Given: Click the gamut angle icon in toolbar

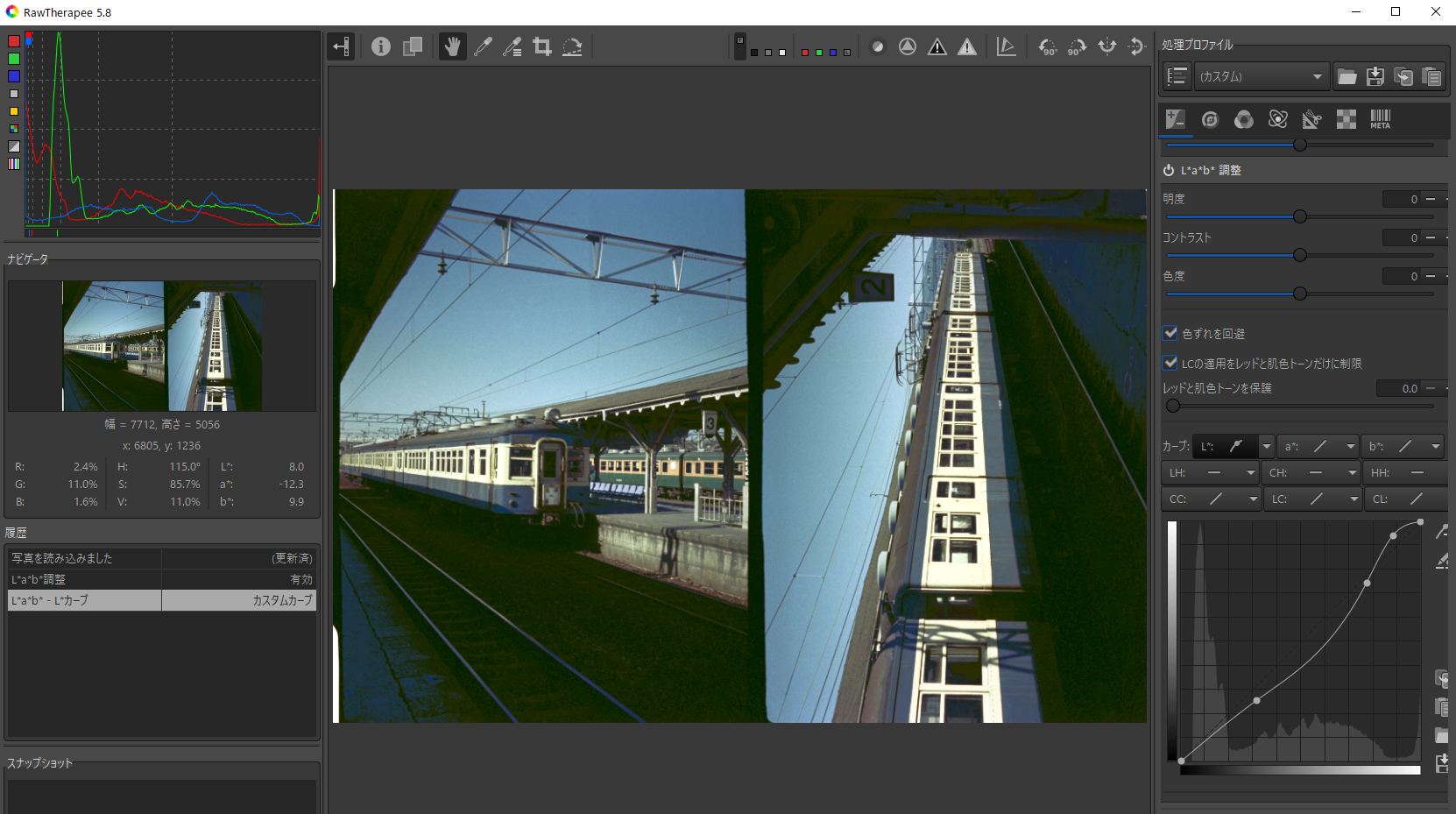Looking at the screenshot, I should (x=1007, y=46).
